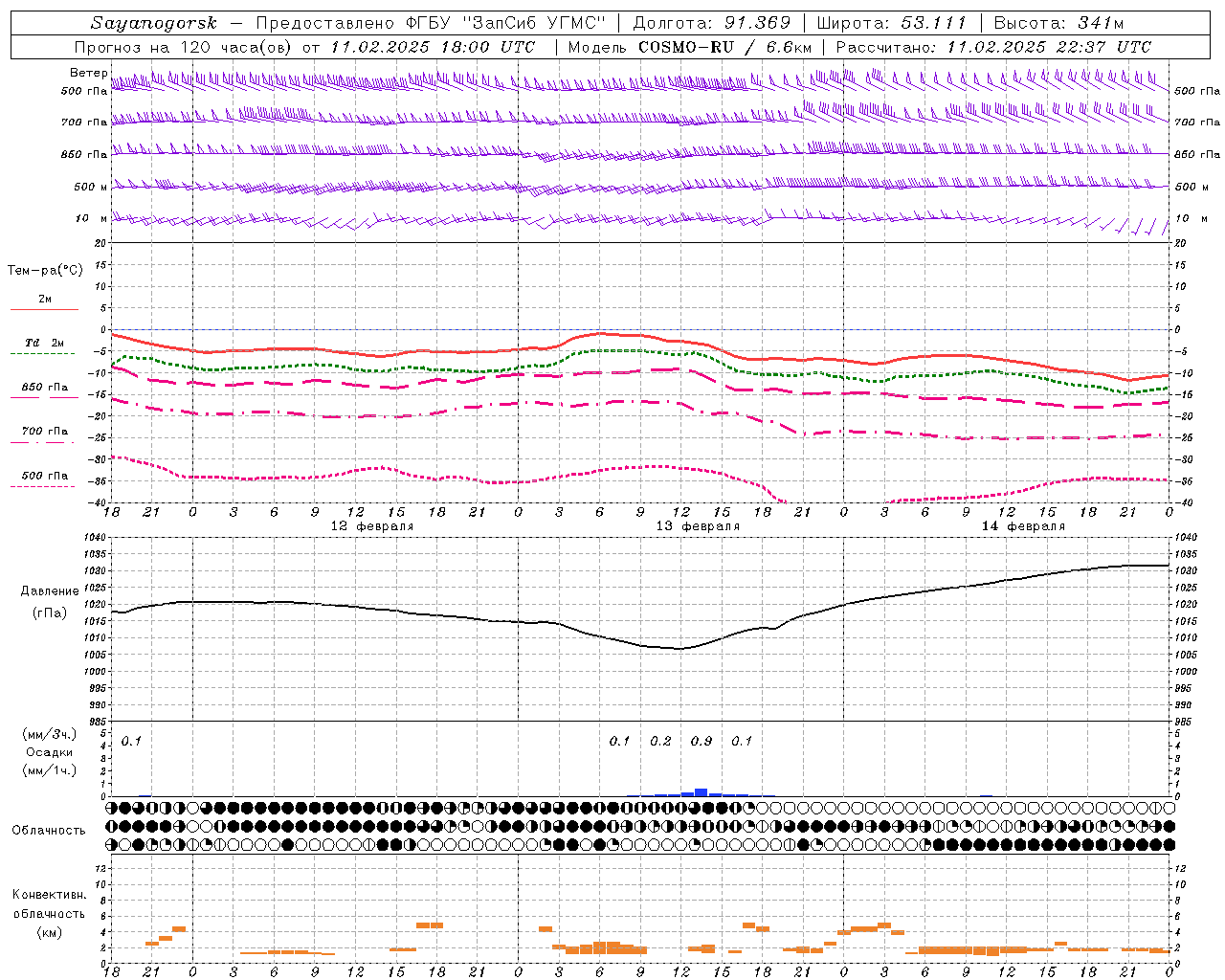Select the 'Прогноз на 120 часа(ов)' forecast start text

point(182,47)
